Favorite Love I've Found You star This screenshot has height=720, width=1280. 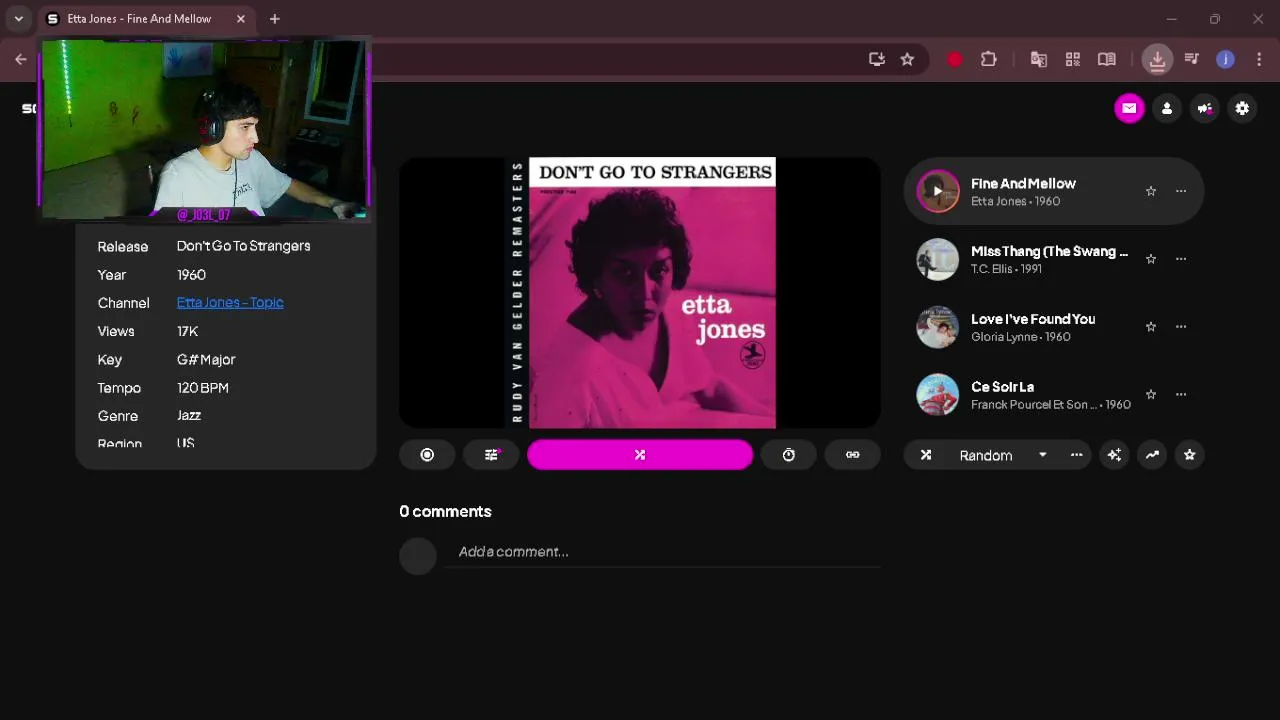pyautogui.click(x=1151, y=327)
